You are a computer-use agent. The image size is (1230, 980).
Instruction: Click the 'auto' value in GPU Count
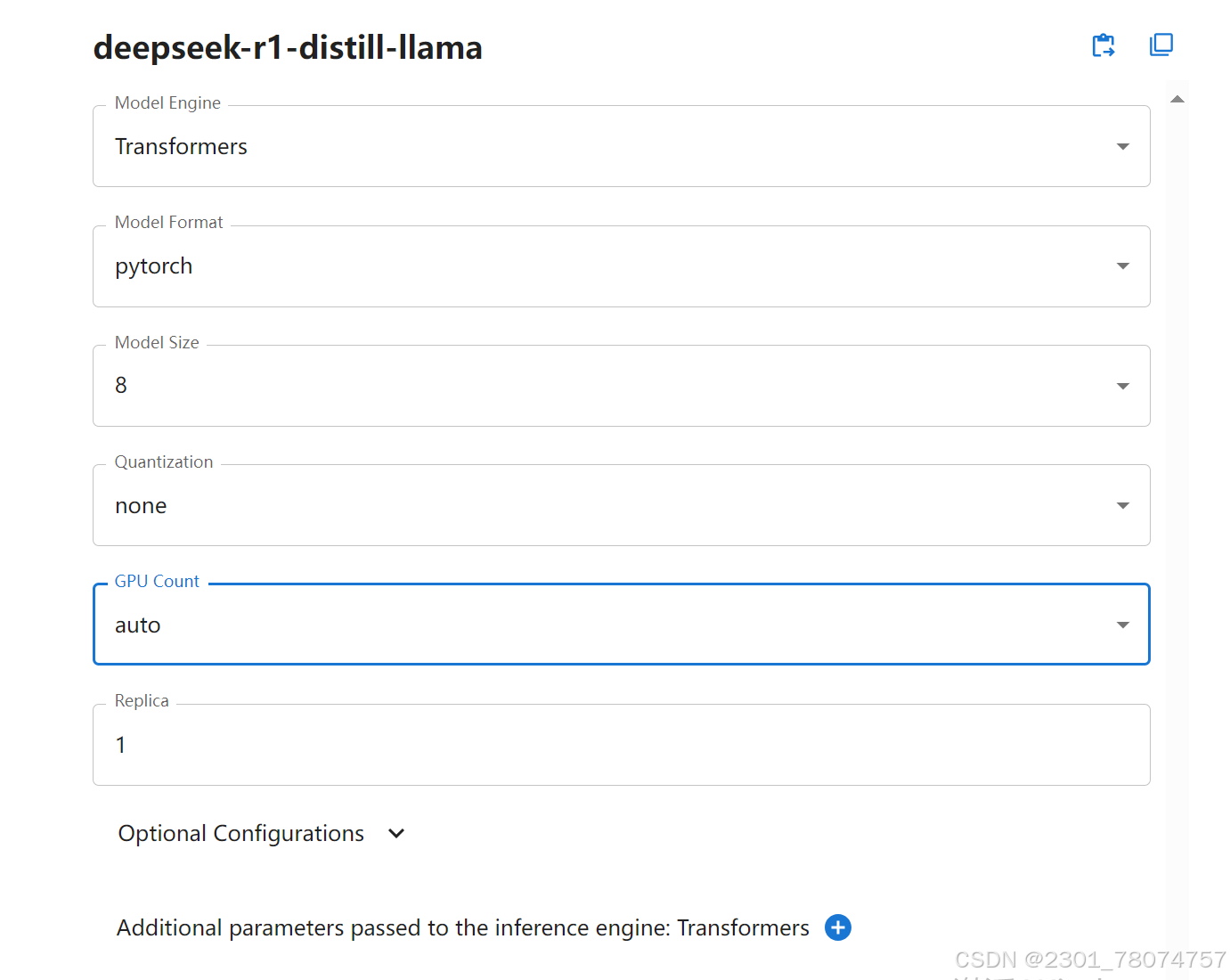[138, 625]
